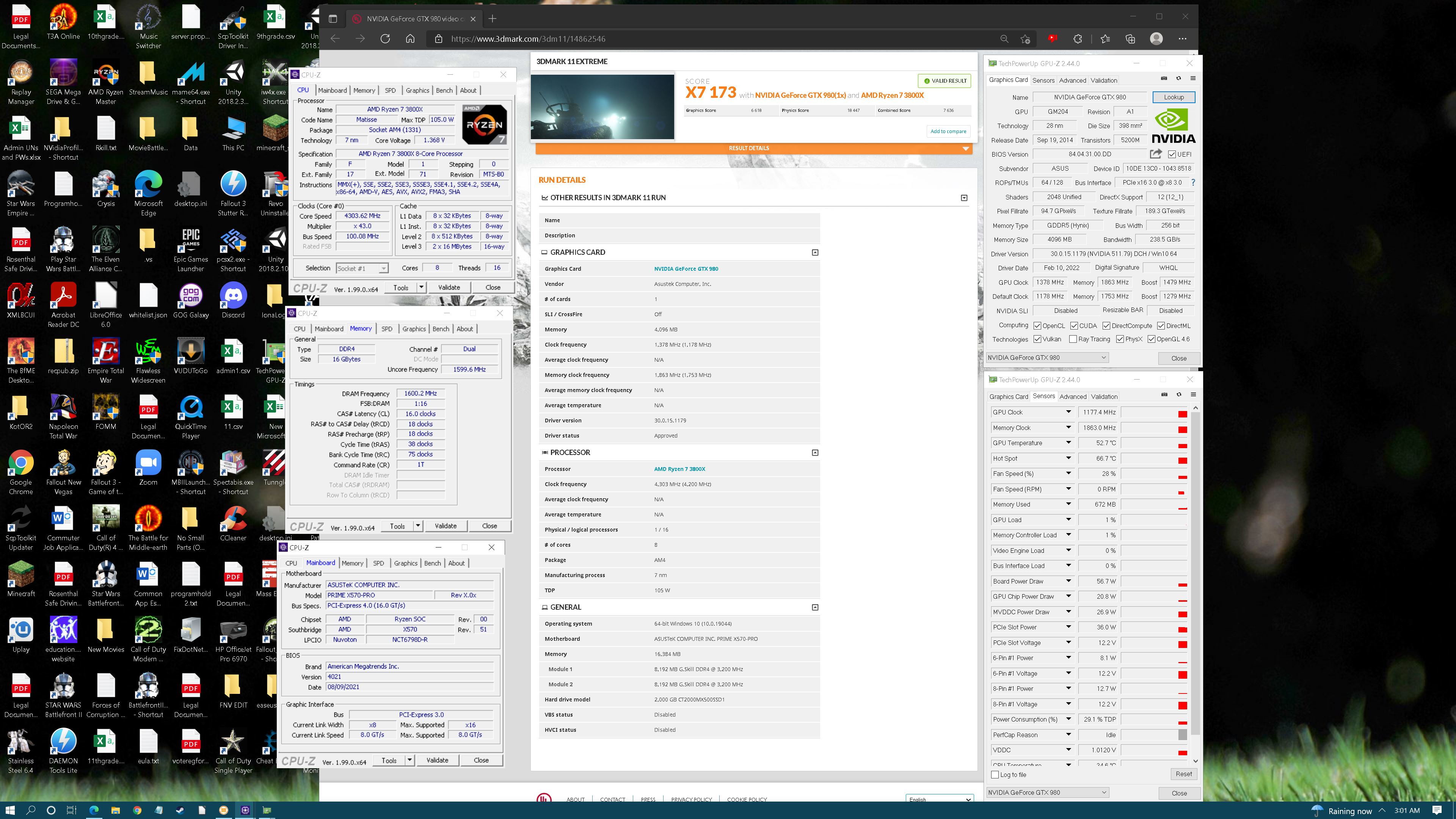Image resolution: width=1456 pixels, height=819 pixels.
Task: Click camera icon in GPU-Z Sensors window
Action: [x=1164, y=394]
